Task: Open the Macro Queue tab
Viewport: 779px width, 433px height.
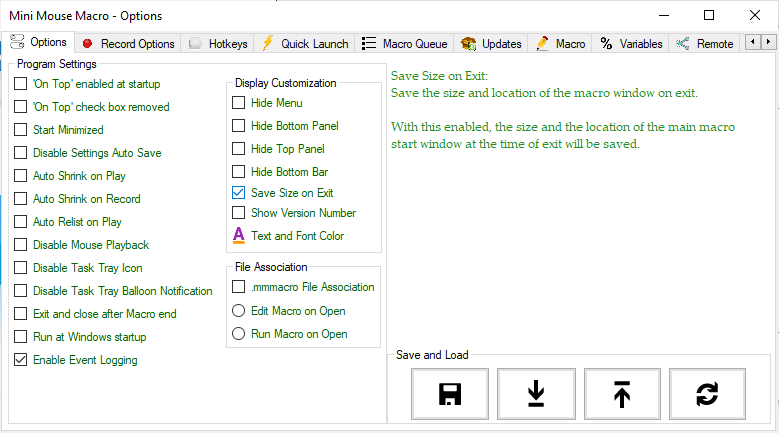Action: point(404,44)
